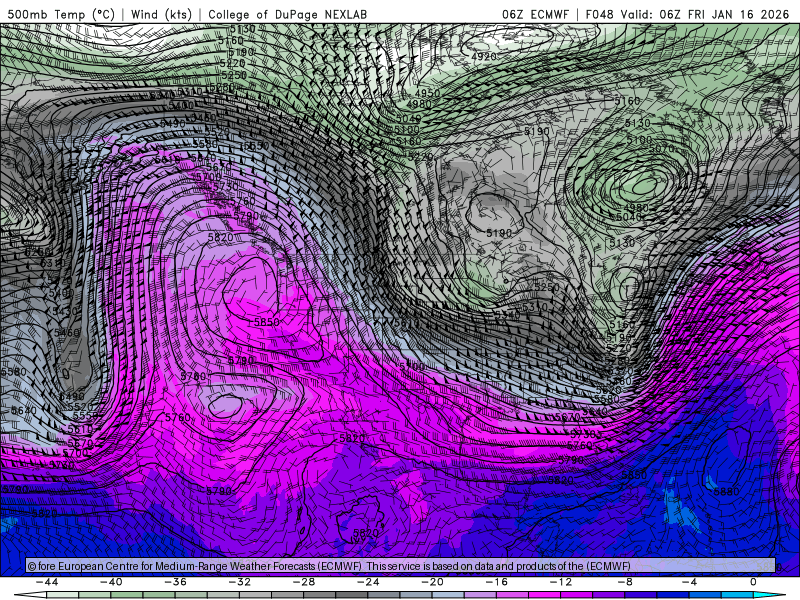Click the -32 color scale label
Image resolution: width=800 pixels, height=600 pixels.
point(240,582)
